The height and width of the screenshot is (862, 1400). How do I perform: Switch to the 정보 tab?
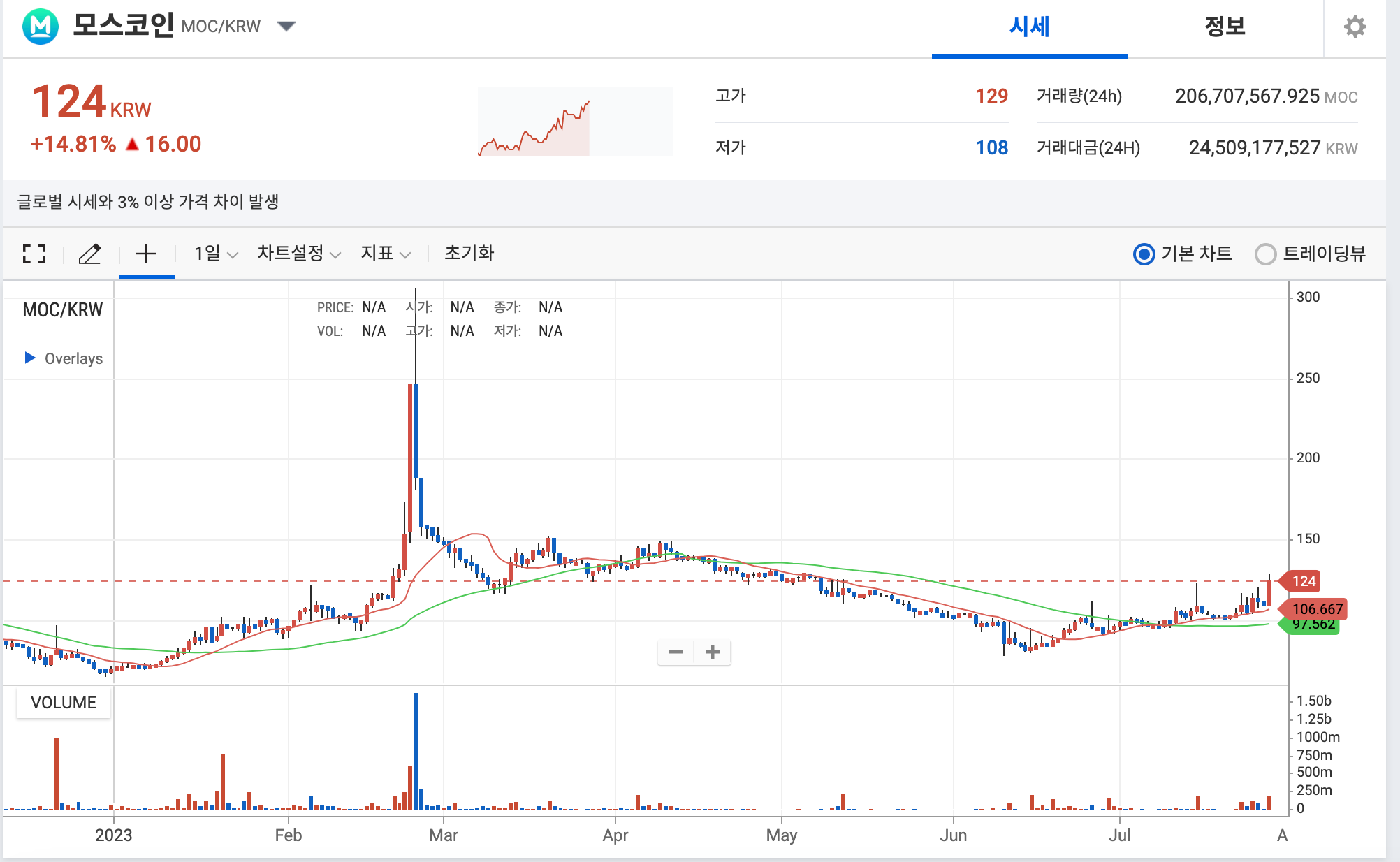(x=1225, y=27)
